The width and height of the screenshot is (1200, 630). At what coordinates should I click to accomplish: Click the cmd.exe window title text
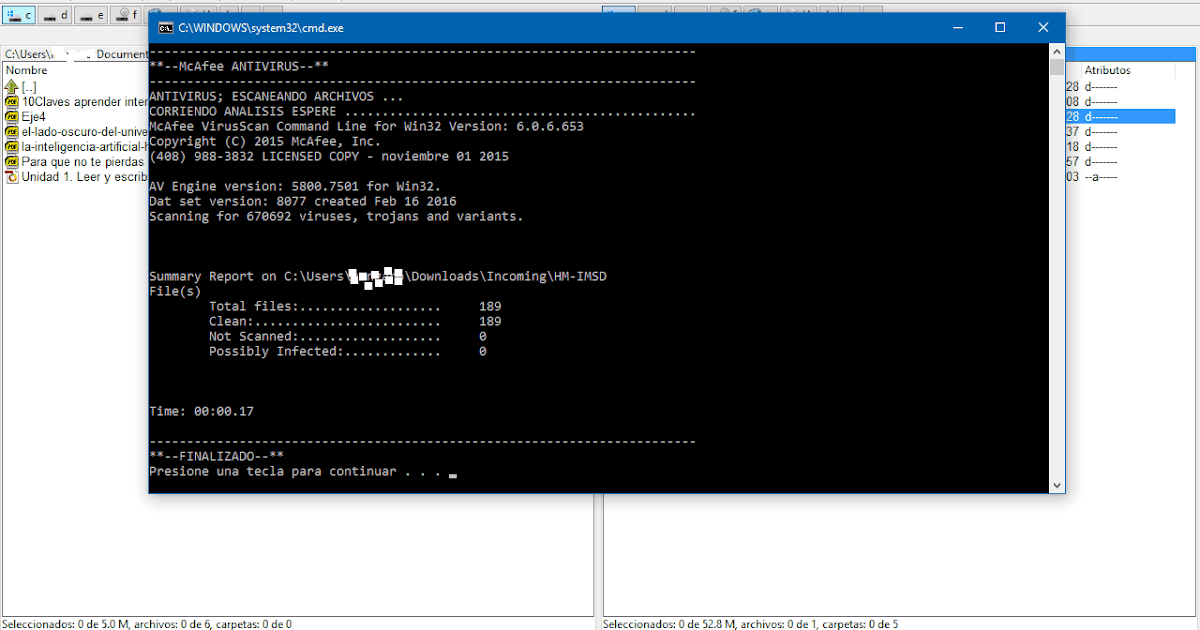[261, 28]
